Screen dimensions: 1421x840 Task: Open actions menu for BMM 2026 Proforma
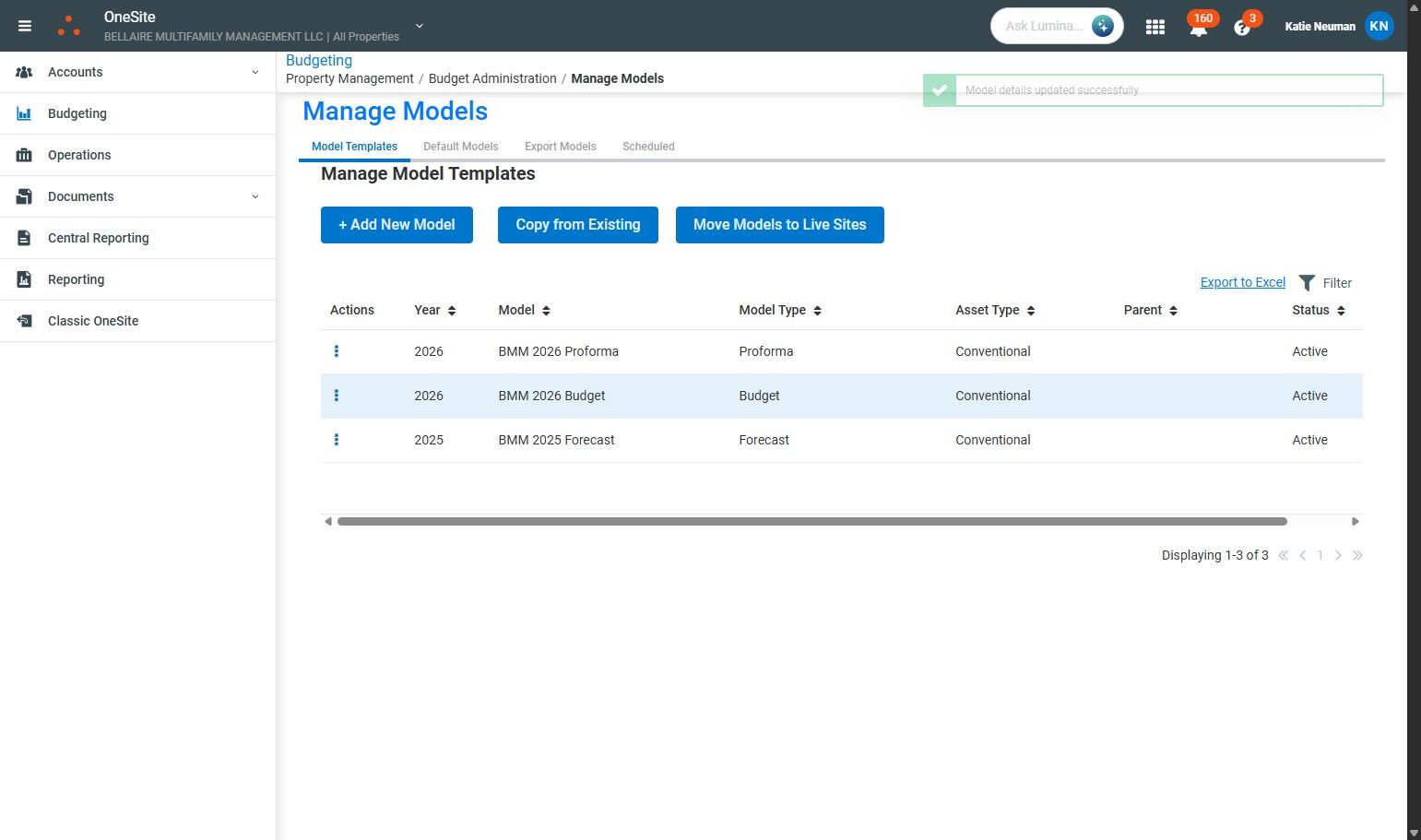(x=337, y=351)
